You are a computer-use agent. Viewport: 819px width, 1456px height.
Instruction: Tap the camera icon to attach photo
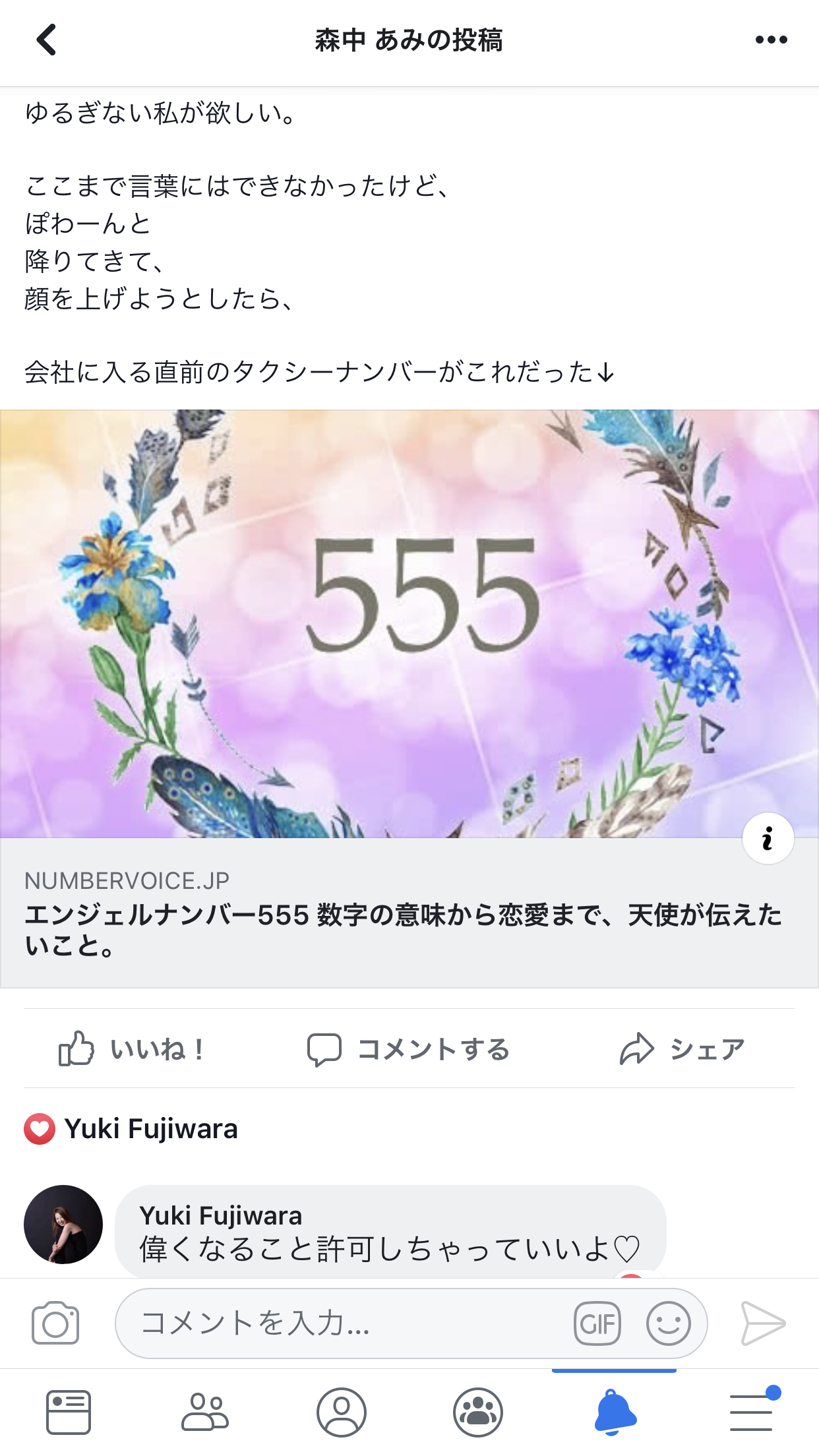tap(55, 1323)
